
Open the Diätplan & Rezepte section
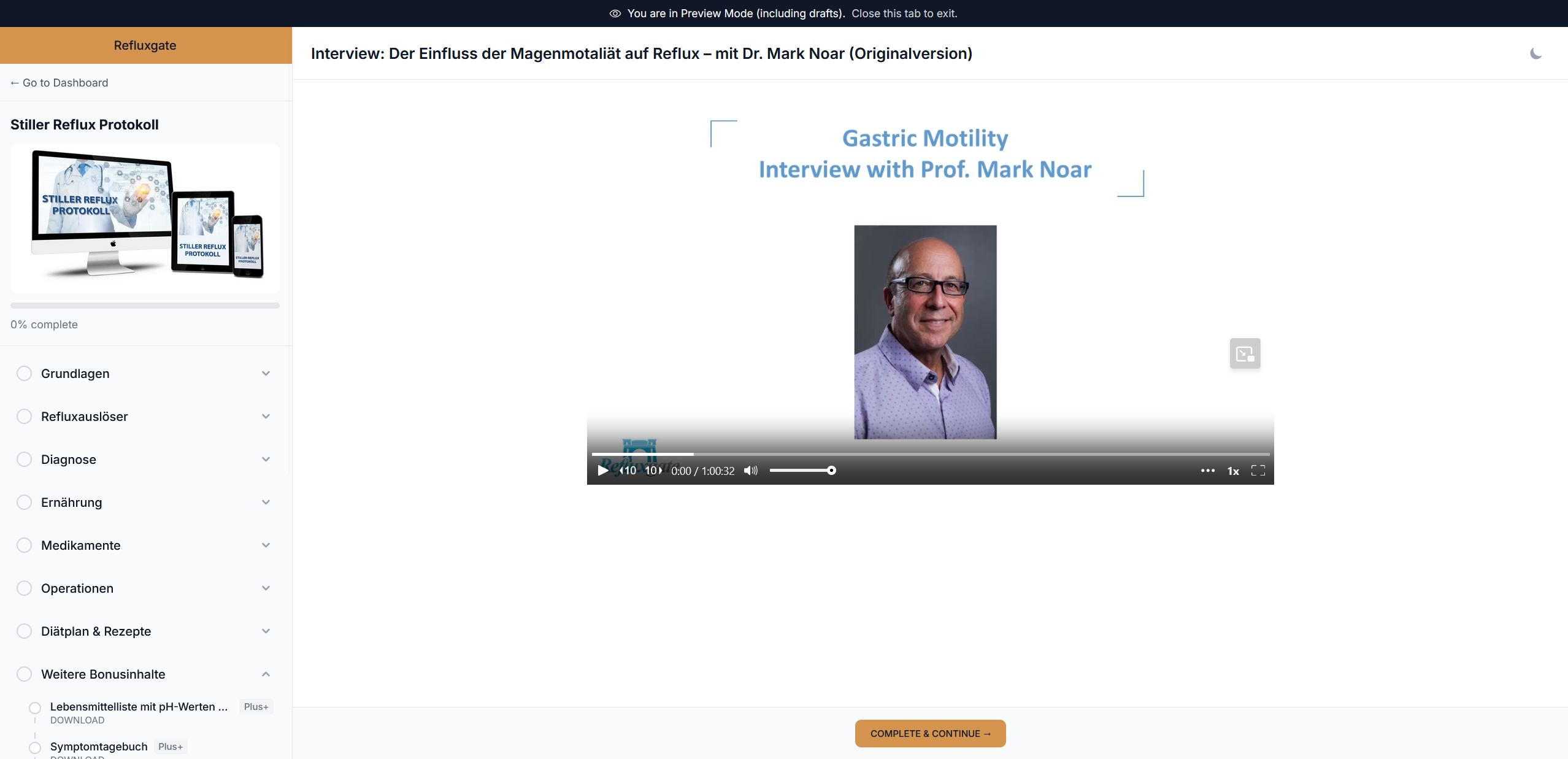[x=96, y=631]
